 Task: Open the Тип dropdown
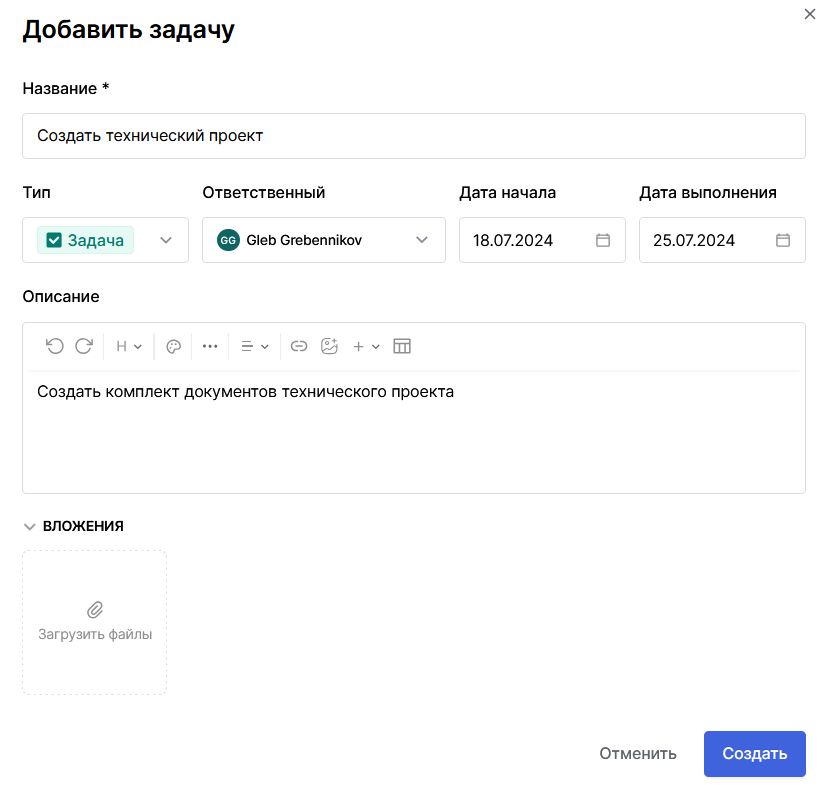point(167,240)
